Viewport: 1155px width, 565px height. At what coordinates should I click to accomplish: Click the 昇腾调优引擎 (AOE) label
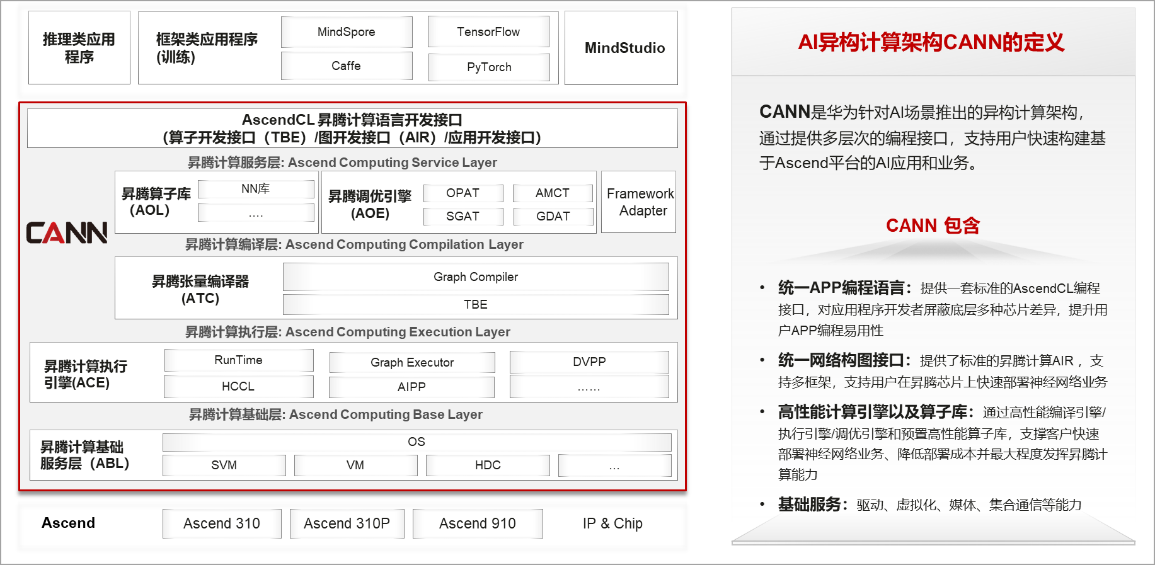tap(370, 205)
